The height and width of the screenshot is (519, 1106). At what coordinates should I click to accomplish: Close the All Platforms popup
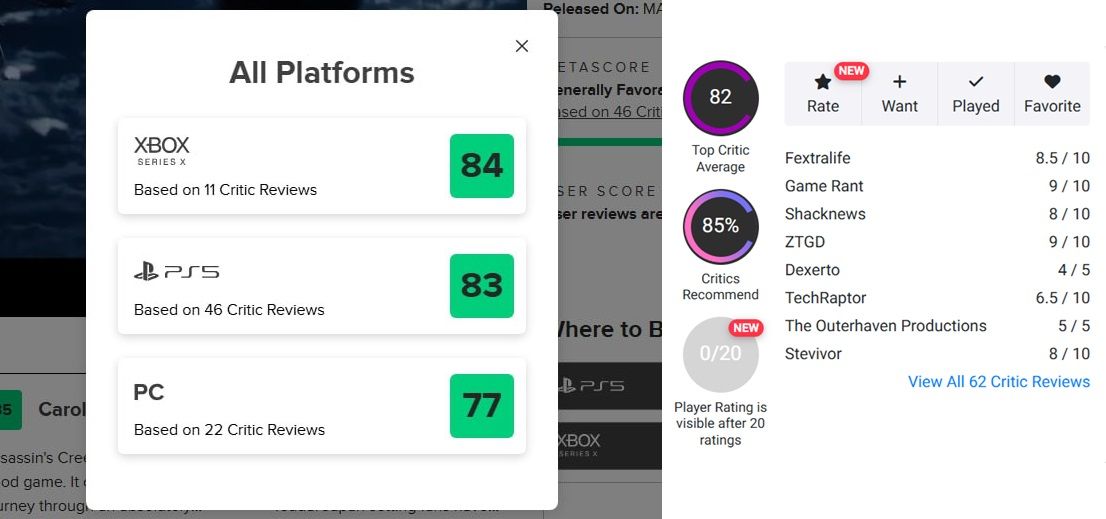click(x=522, y=46)
